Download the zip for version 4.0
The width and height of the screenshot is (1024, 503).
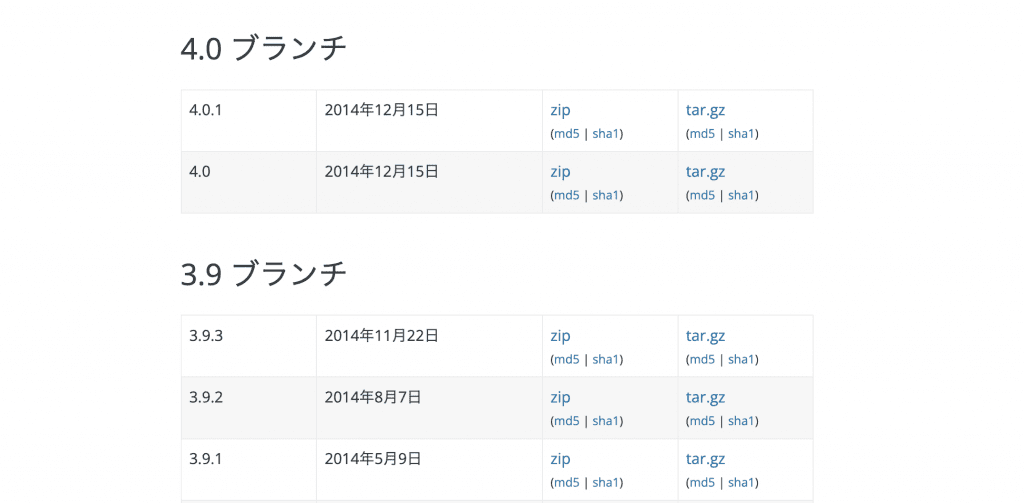point(560,172)
